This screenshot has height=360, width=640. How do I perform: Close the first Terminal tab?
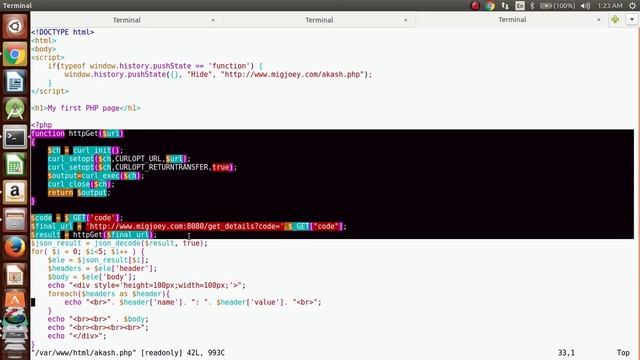(213, 20)
